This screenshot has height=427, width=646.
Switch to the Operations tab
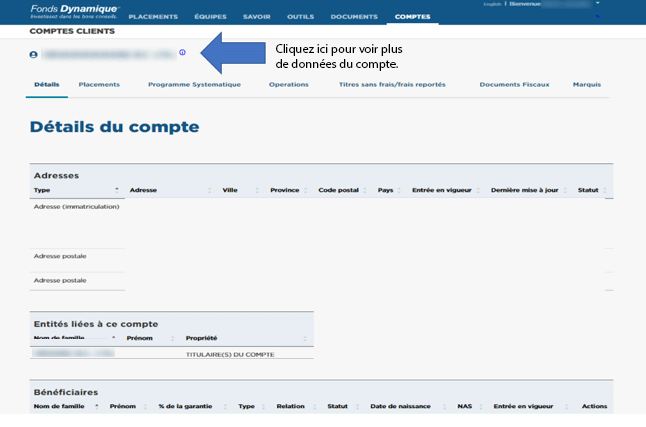click(x=289, y=84)
